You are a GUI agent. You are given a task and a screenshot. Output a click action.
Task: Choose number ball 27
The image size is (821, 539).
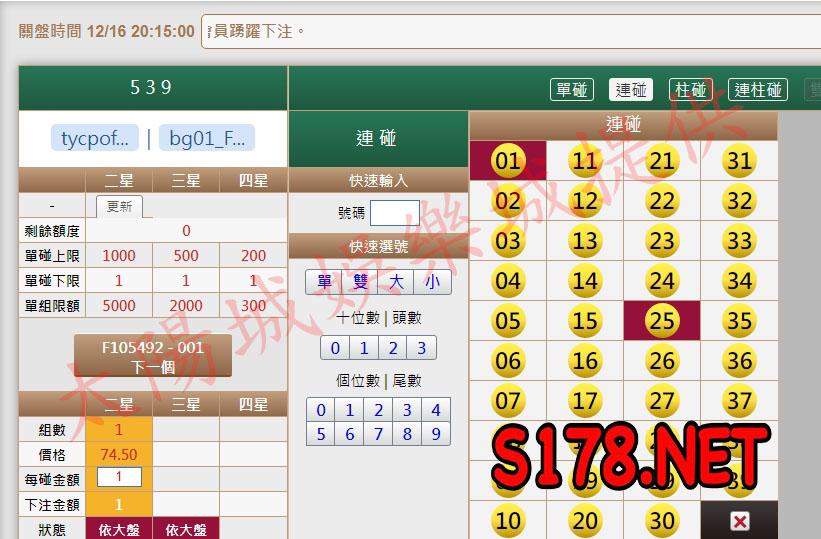(x=662, y=401)
